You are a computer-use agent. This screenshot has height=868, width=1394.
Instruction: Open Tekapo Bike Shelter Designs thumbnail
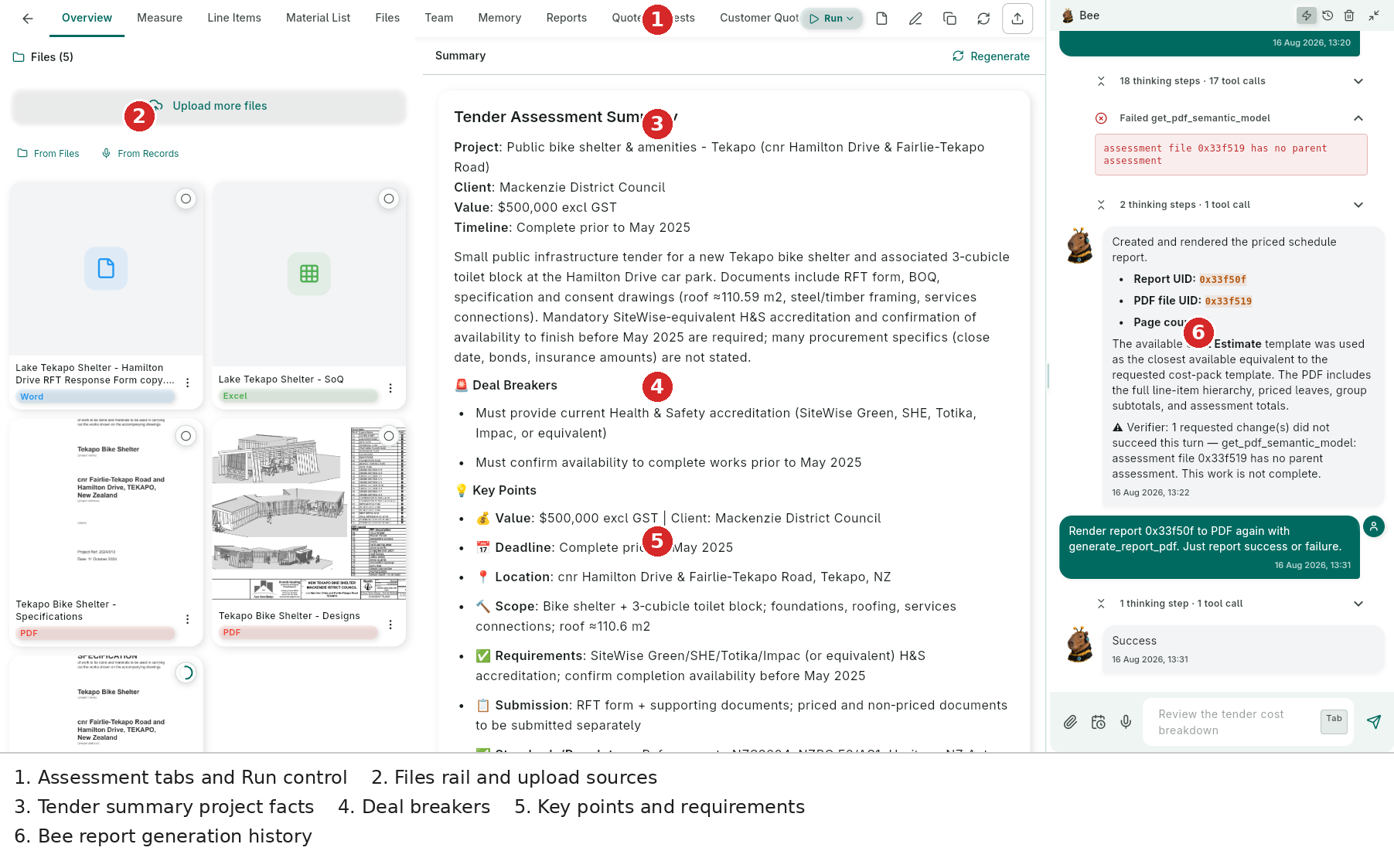(x=309, y=510)
